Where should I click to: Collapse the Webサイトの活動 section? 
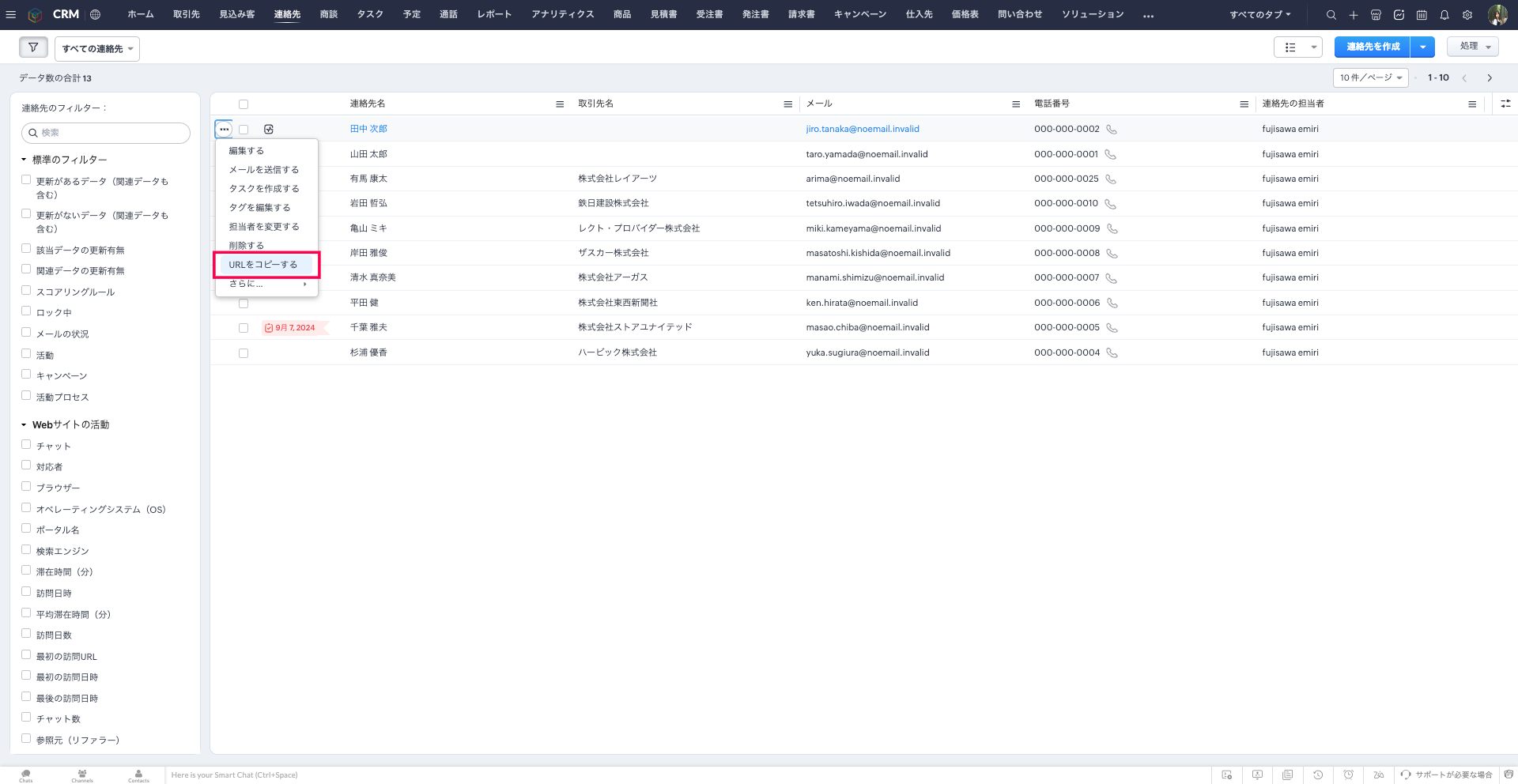pos(24,425)
